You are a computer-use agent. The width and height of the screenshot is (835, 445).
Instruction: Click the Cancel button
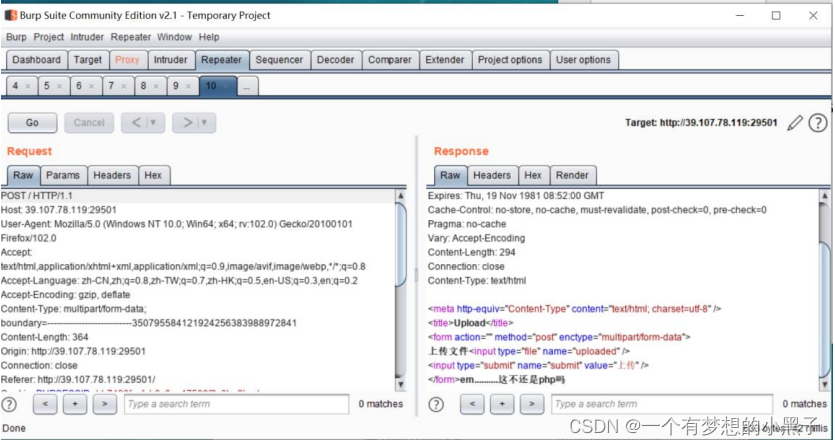(89, 123)
